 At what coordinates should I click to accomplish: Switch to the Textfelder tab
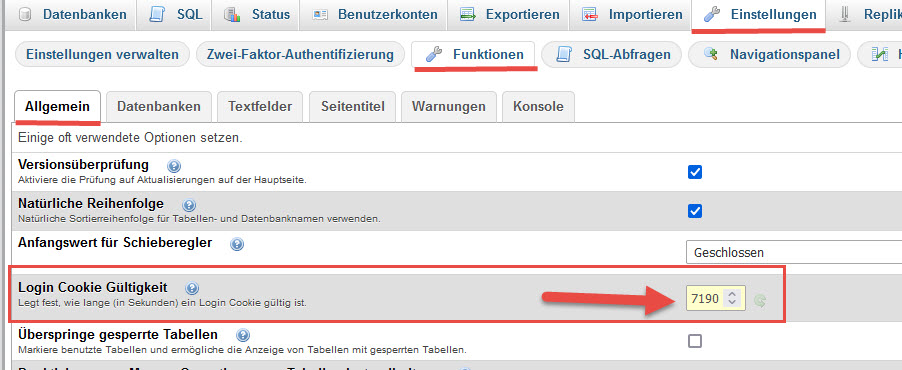coord(260,106)
